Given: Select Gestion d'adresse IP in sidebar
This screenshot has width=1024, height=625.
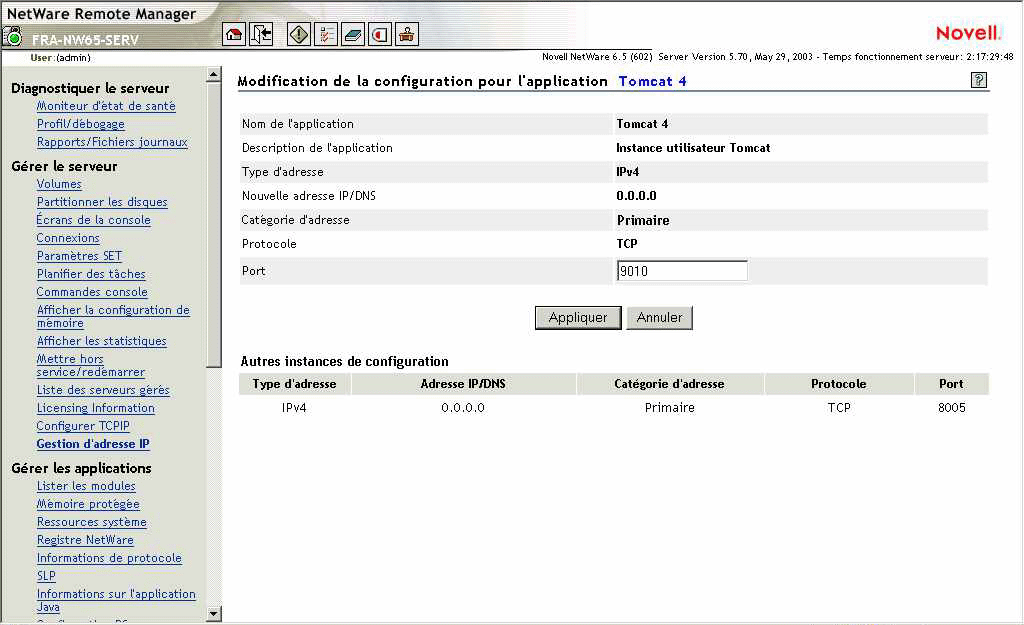Looking at the screenshot, I should 93,443.
